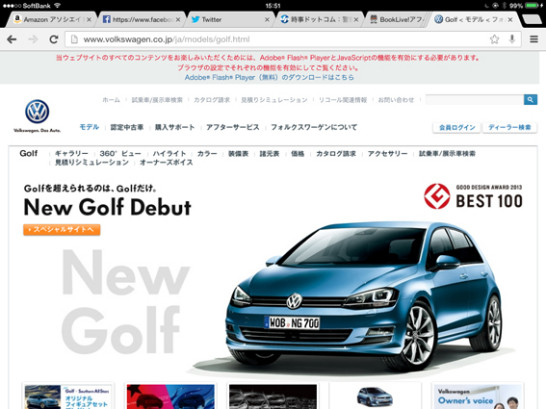Switch to the 時事ドットコム tab
The height and width of the screenshot is (409, 546).
click(319, 19)
